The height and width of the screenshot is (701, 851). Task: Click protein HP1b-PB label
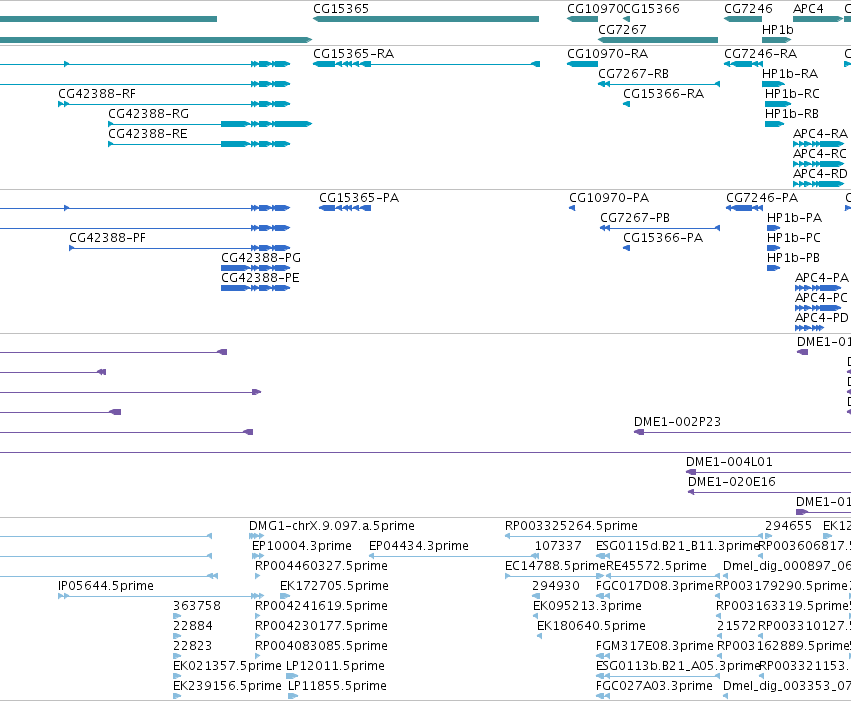pyautogui.click(x=793, y=258)
